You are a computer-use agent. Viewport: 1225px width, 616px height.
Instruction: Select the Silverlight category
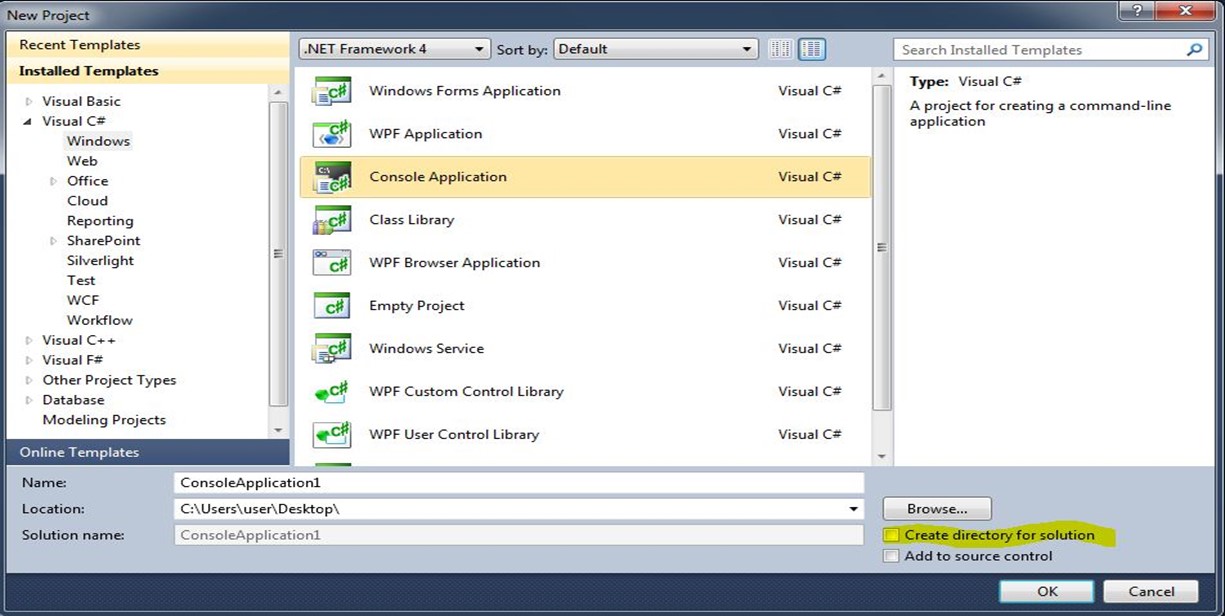[x=100, y=261]
